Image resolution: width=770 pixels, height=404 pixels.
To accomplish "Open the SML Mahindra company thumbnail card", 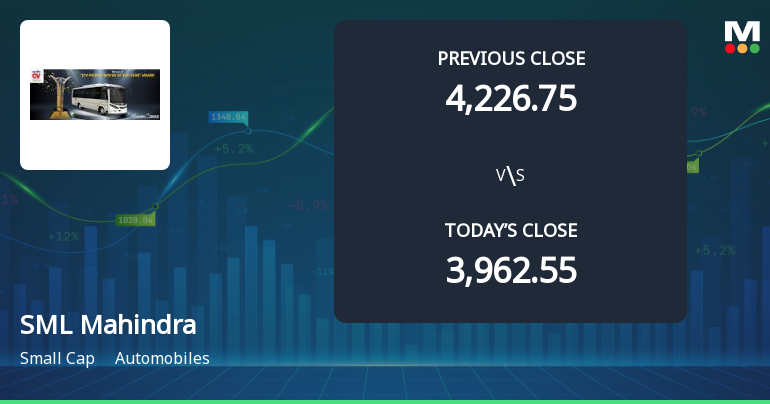I will [95, 95].
